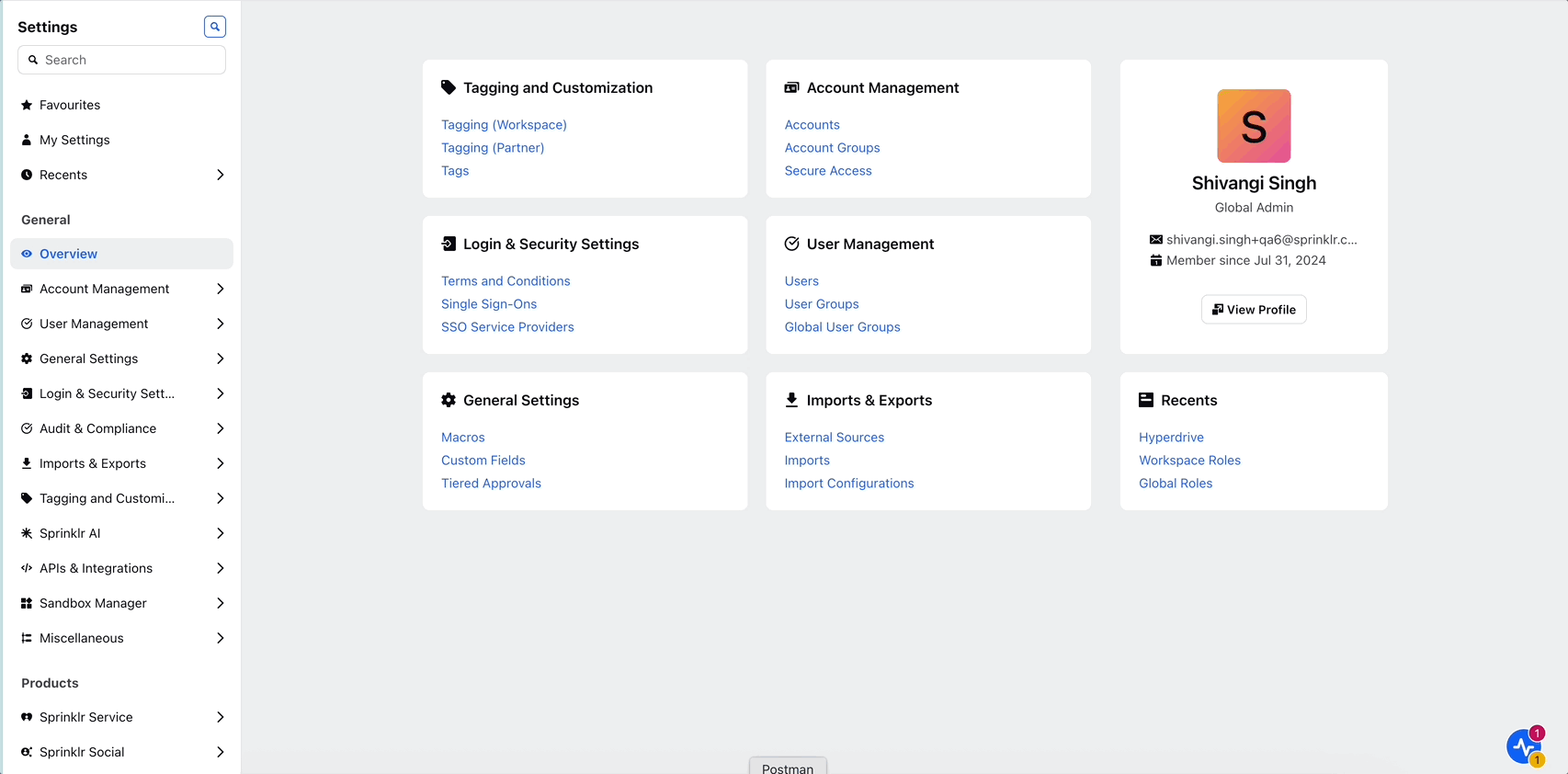Click the Miscellaneous list icon
Screen dimensions: 1568x774
tap(27, 638)
